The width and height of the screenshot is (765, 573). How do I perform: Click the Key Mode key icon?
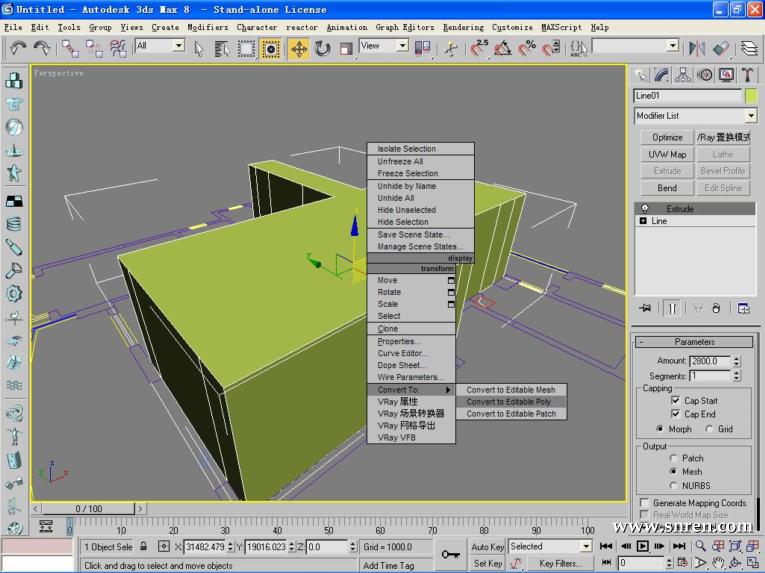click(451, 553)
